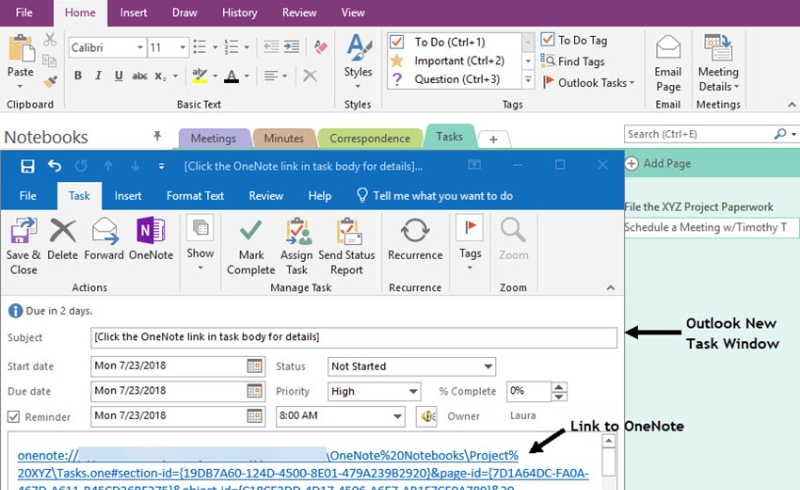Viewport: 800px width, 490px height.
Task: Apply strikethrough formatting
Action: [x=139, y=76]
